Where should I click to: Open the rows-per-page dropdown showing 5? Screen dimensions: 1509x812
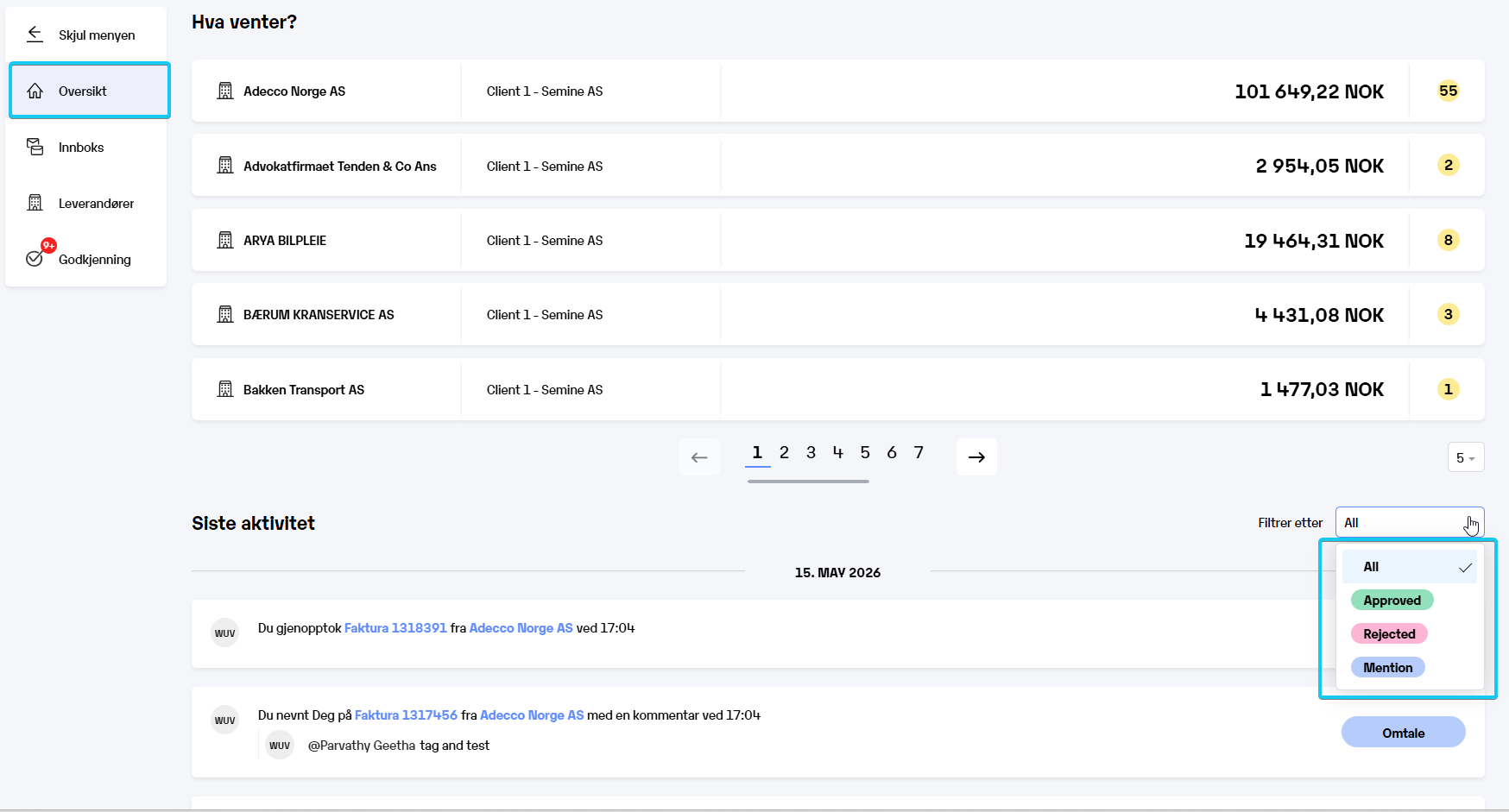(x=1466, y=457)
